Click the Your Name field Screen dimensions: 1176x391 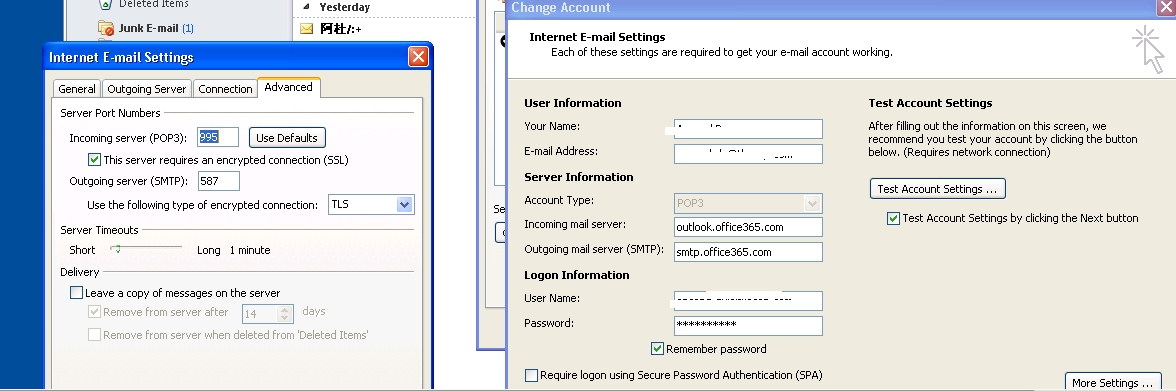tap(748, 128)
